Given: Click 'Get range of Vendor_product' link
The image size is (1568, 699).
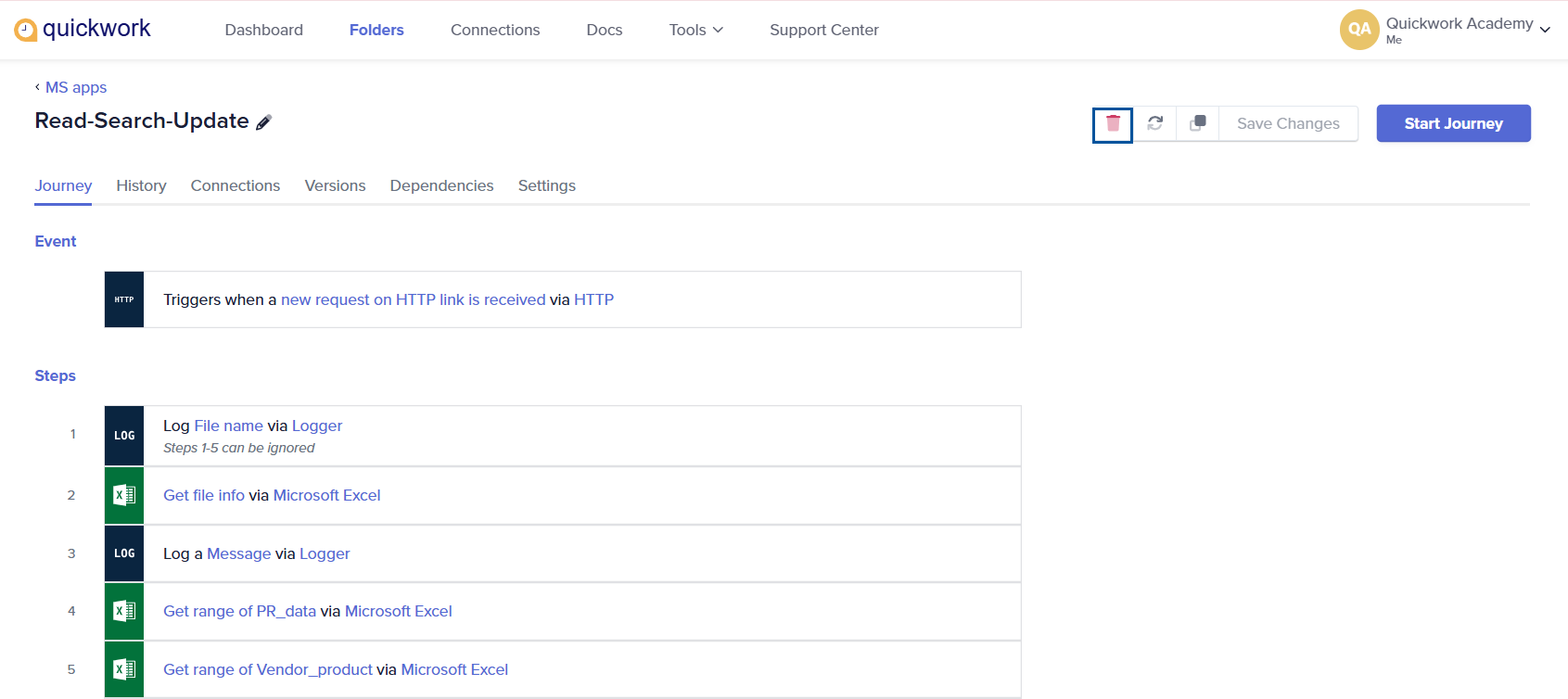Looking at the screenshot, I should [268, 669].
